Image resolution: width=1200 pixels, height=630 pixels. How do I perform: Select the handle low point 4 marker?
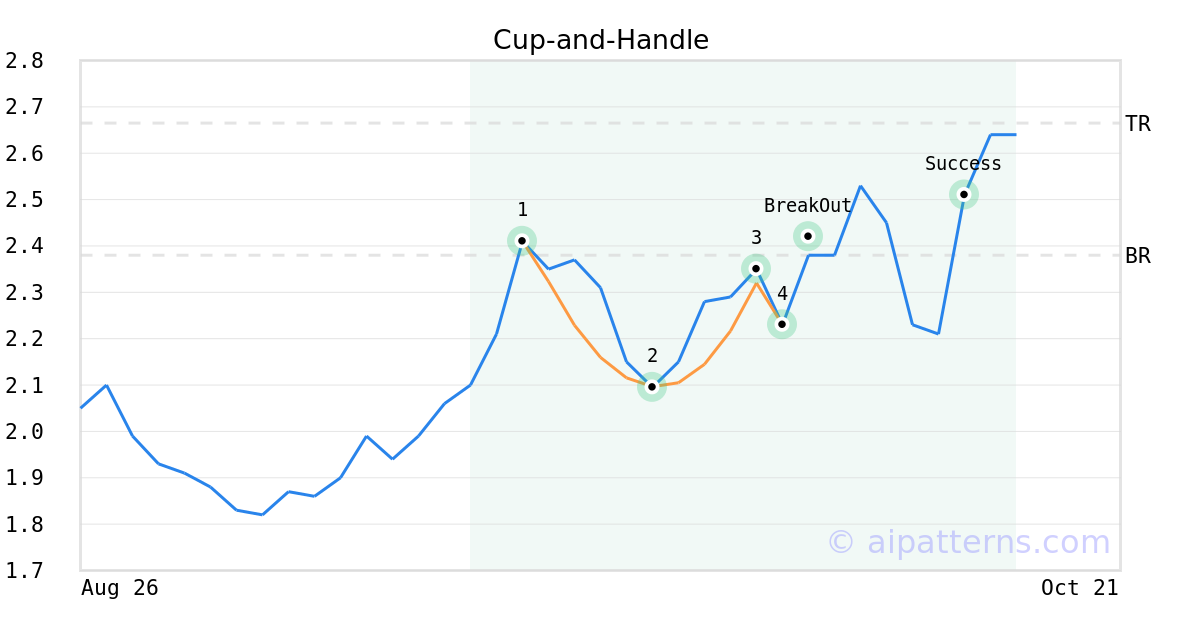click(x=782, y=323)
